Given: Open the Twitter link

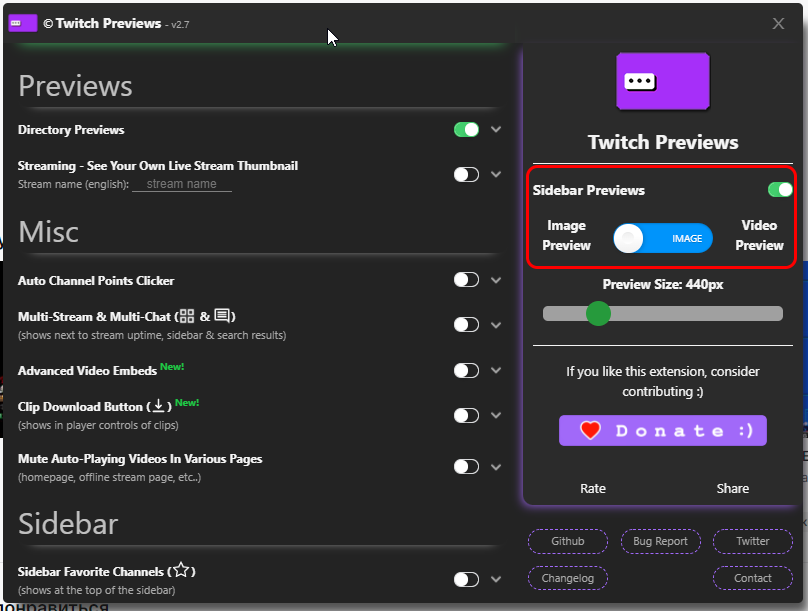Looking at the screenshot, I should 752,541.
